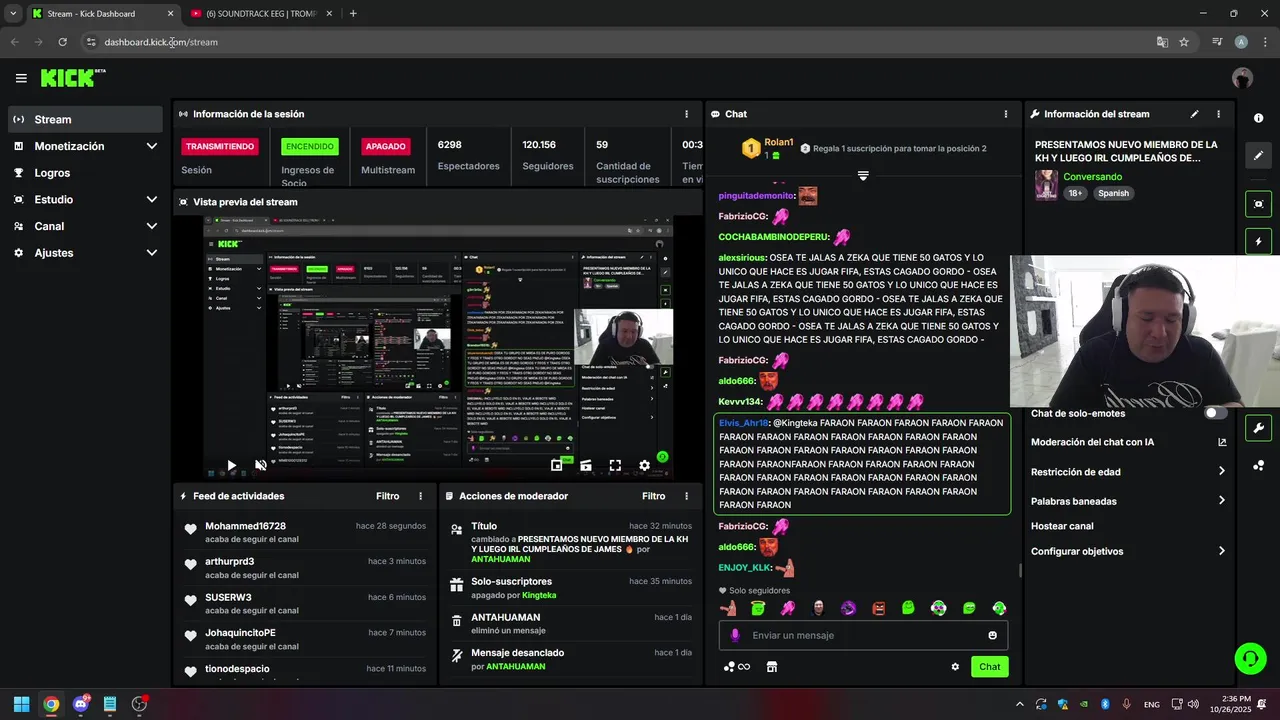Switch to Stream - Kick Dashboard tab
The image size is (1280, 720).
pyautogui.click(x=101, y=14)
